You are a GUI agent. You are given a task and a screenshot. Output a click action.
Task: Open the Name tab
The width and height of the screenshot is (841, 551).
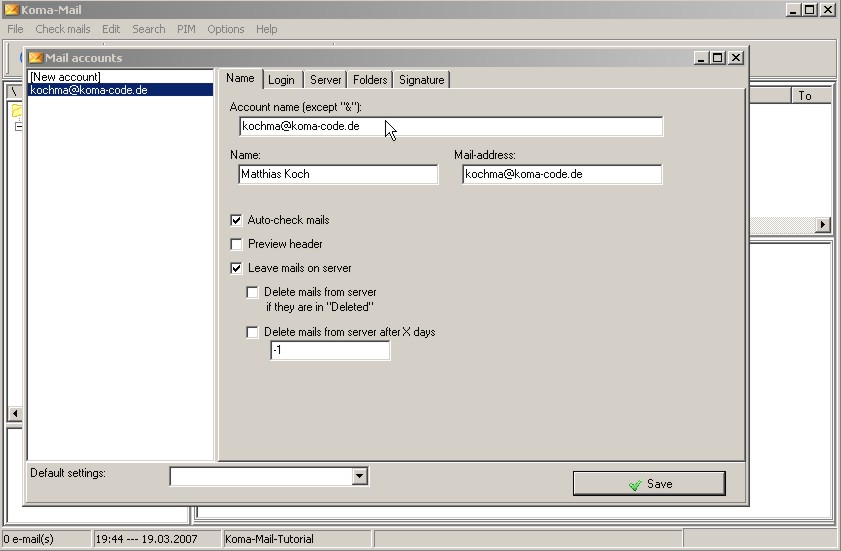click(240, 78)
